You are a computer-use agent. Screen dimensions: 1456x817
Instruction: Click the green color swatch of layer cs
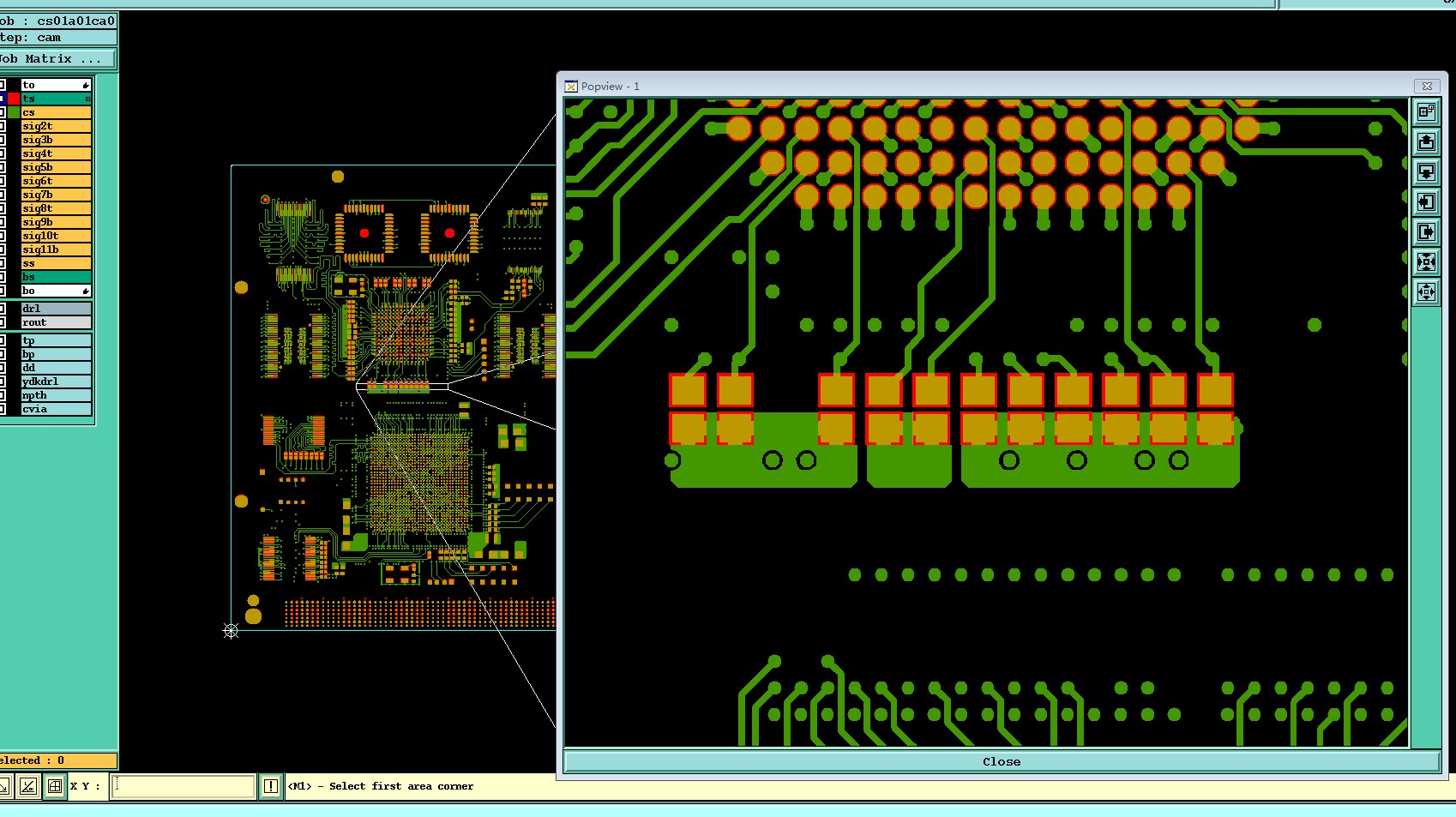tap(14, 112)
